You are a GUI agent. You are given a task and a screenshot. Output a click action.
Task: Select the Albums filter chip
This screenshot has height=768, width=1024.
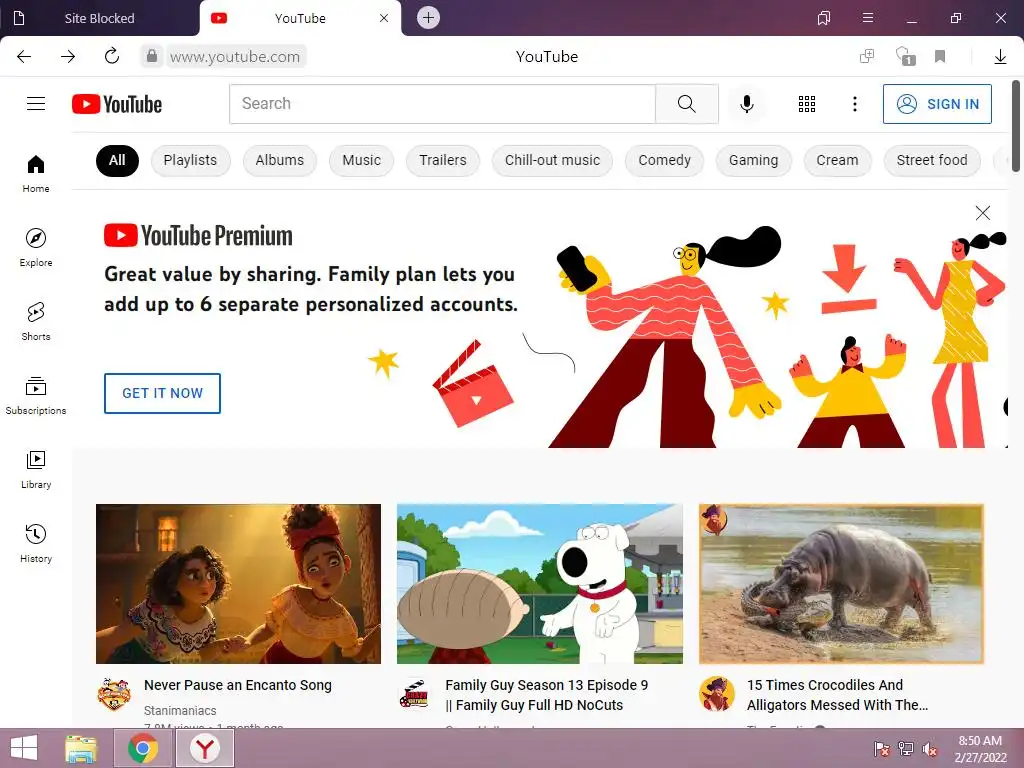tap(280, 161)
